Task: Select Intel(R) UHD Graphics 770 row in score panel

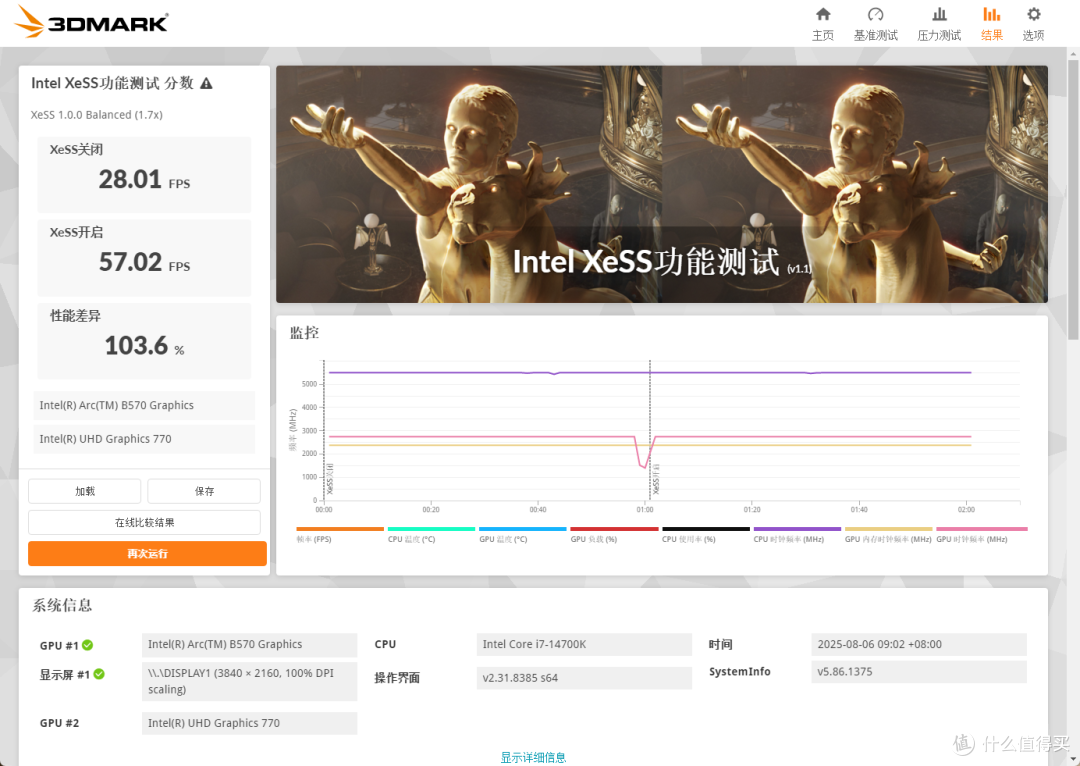Action: click(x=144, y=439)
